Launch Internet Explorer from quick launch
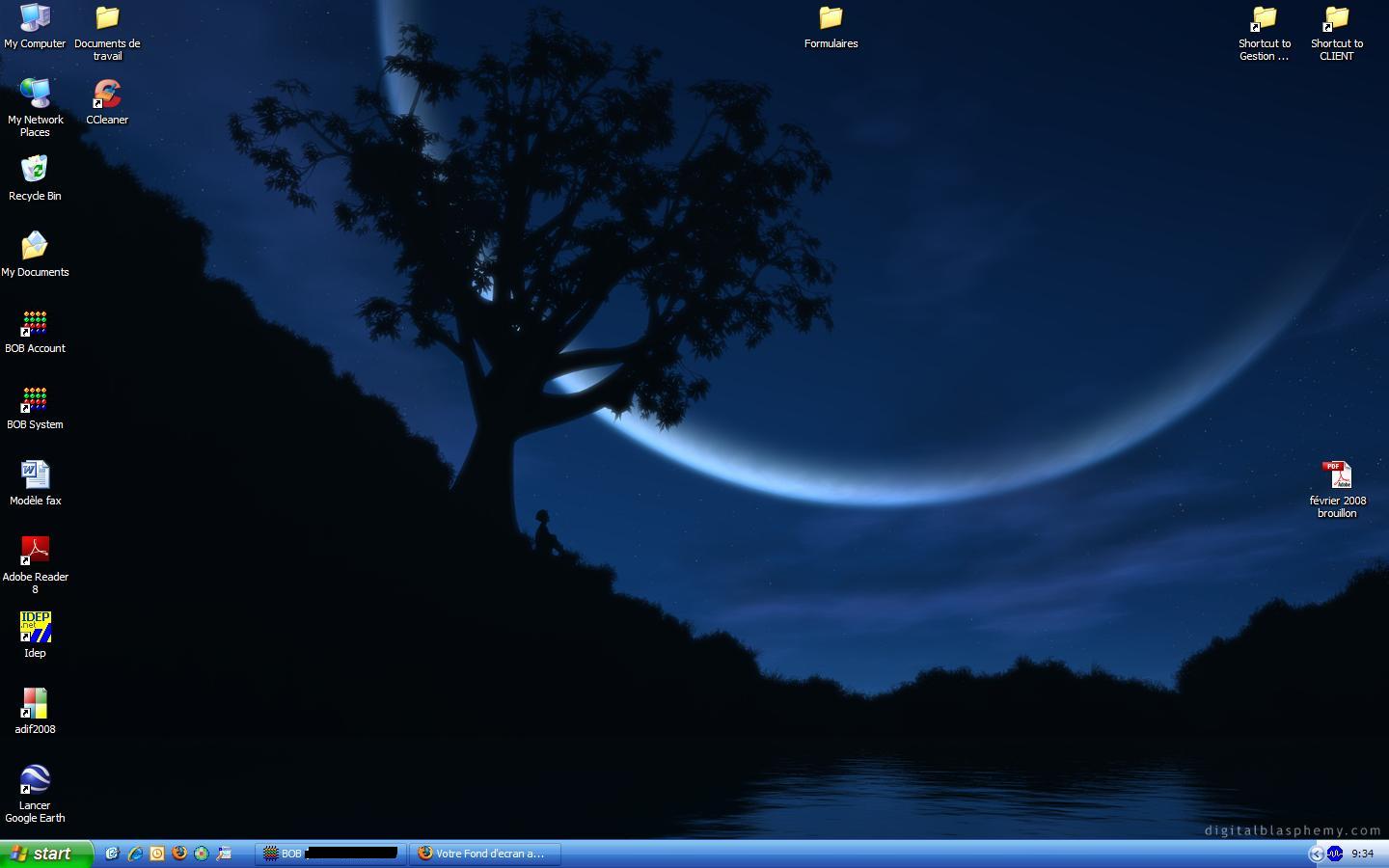This screenshot has width=1389, height=868. point(135,854)
